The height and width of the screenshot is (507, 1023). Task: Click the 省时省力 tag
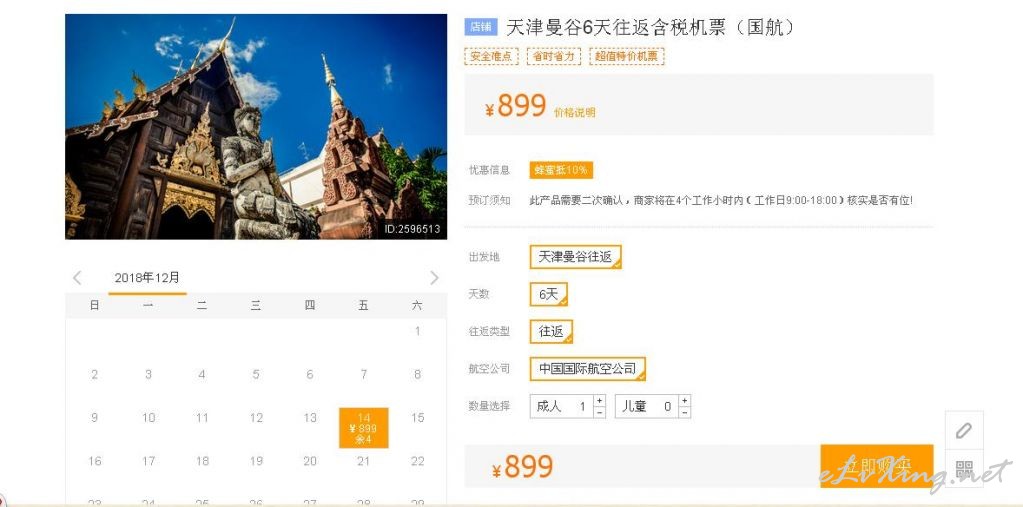point(553,56)
